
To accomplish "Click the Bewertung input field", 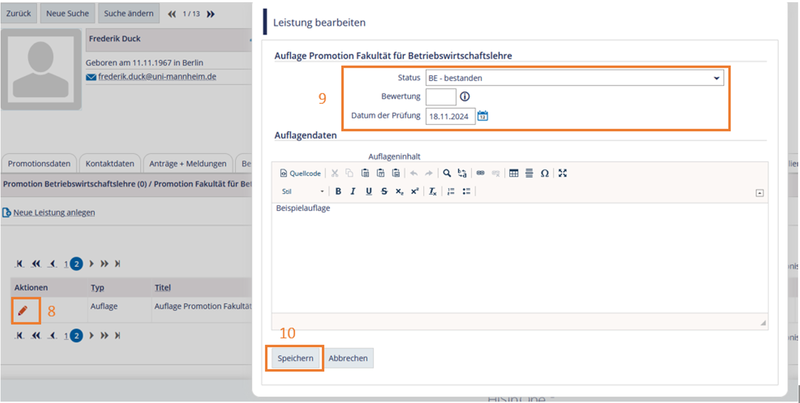I will pos(440,97).
